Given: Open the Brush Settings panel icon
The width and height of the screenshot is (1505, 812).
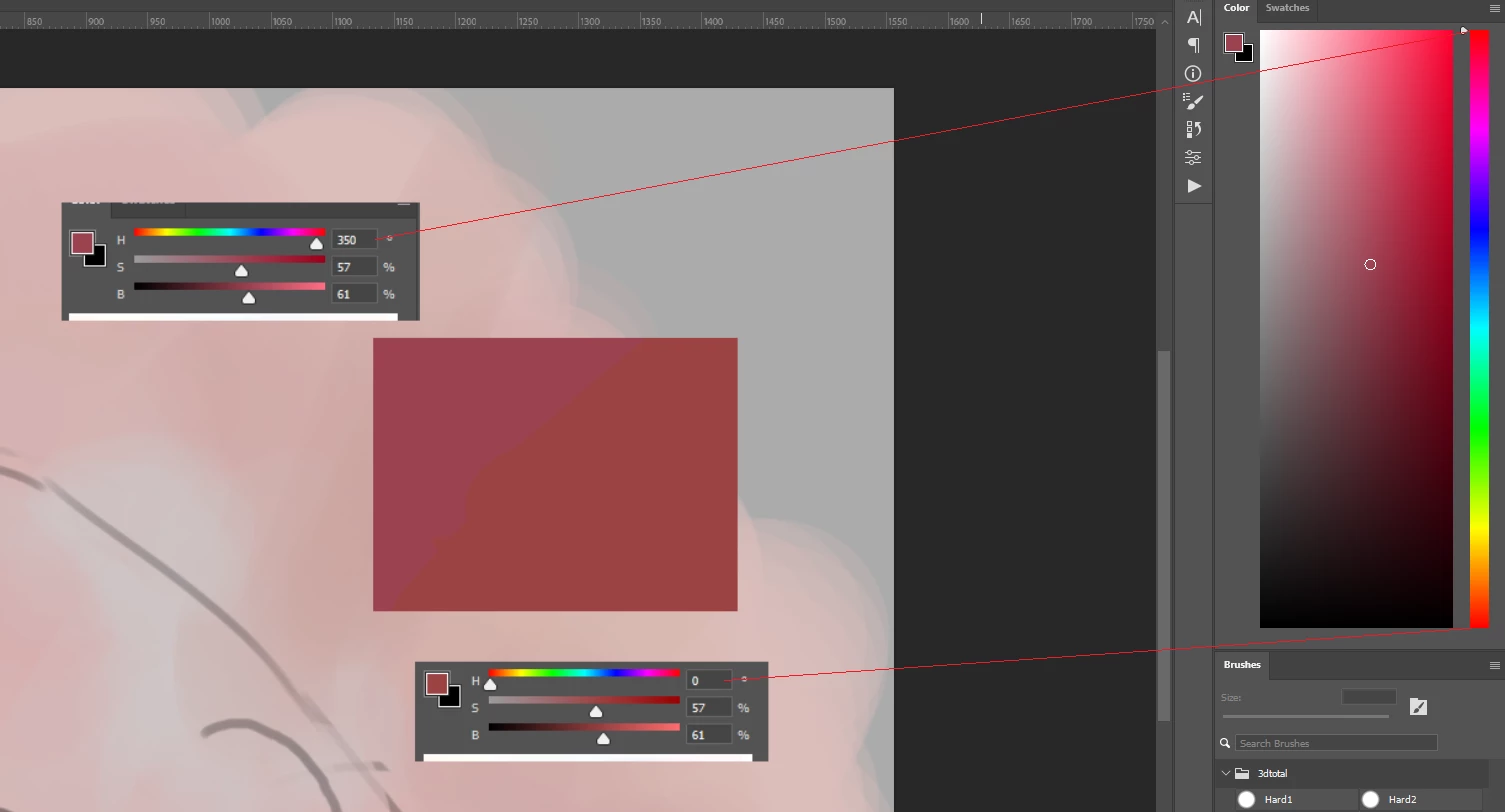Looking at the screenshot, I should pyautogui.click(x=1193, y=101).
